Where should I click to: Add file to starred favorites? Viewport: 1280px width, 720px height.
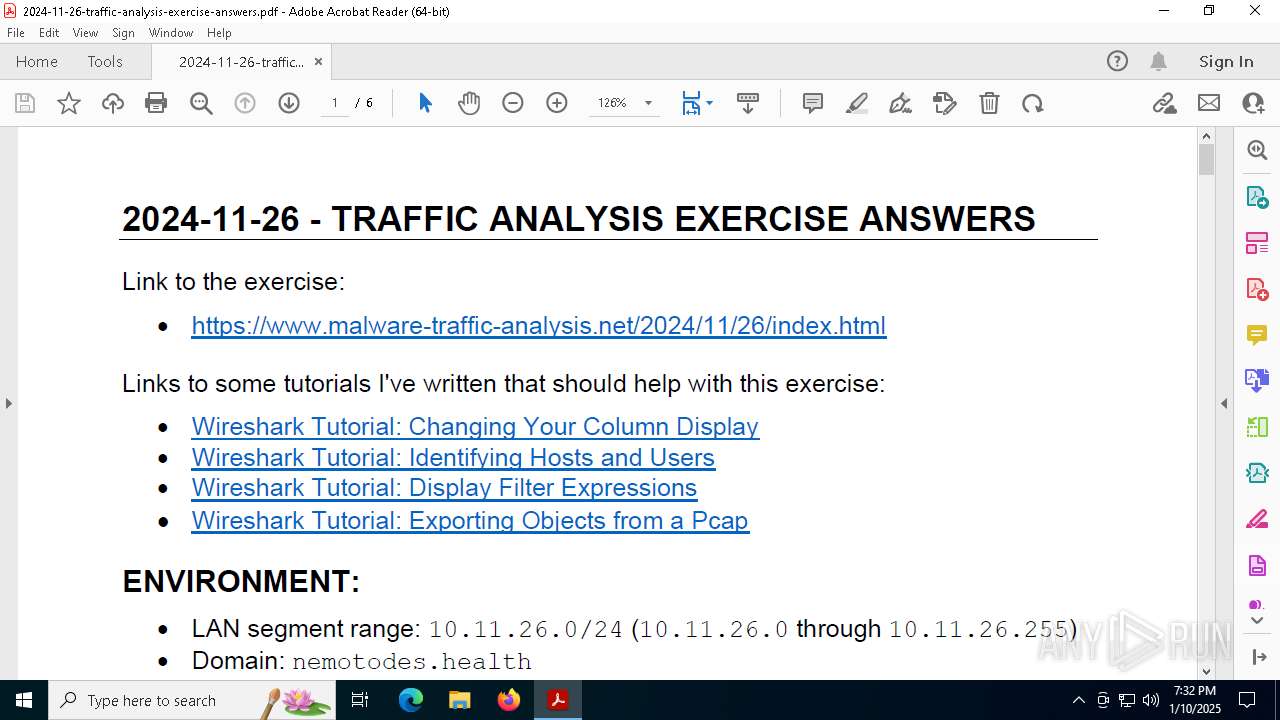click(69, 103)
